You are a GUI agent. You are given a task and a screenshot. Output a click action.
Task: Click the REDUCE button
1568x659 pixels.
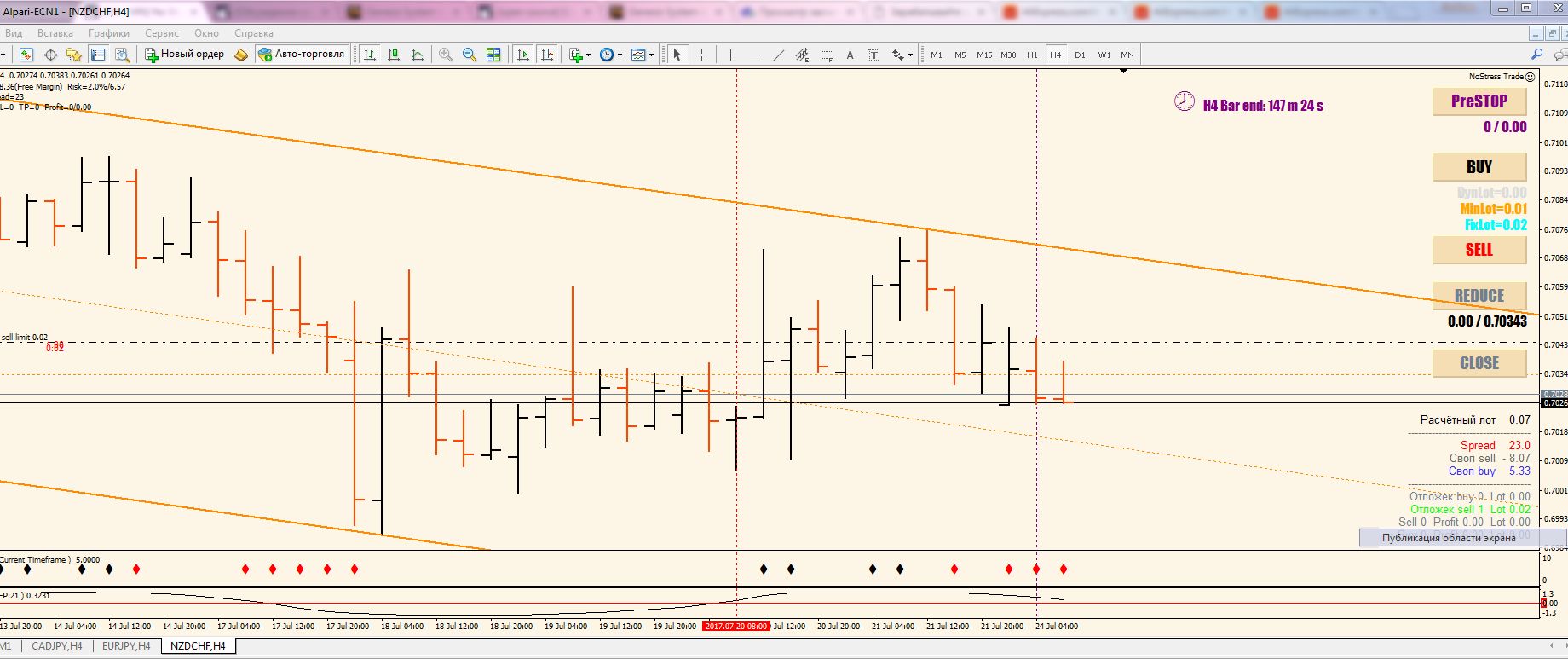click(x=1479, y=296)
